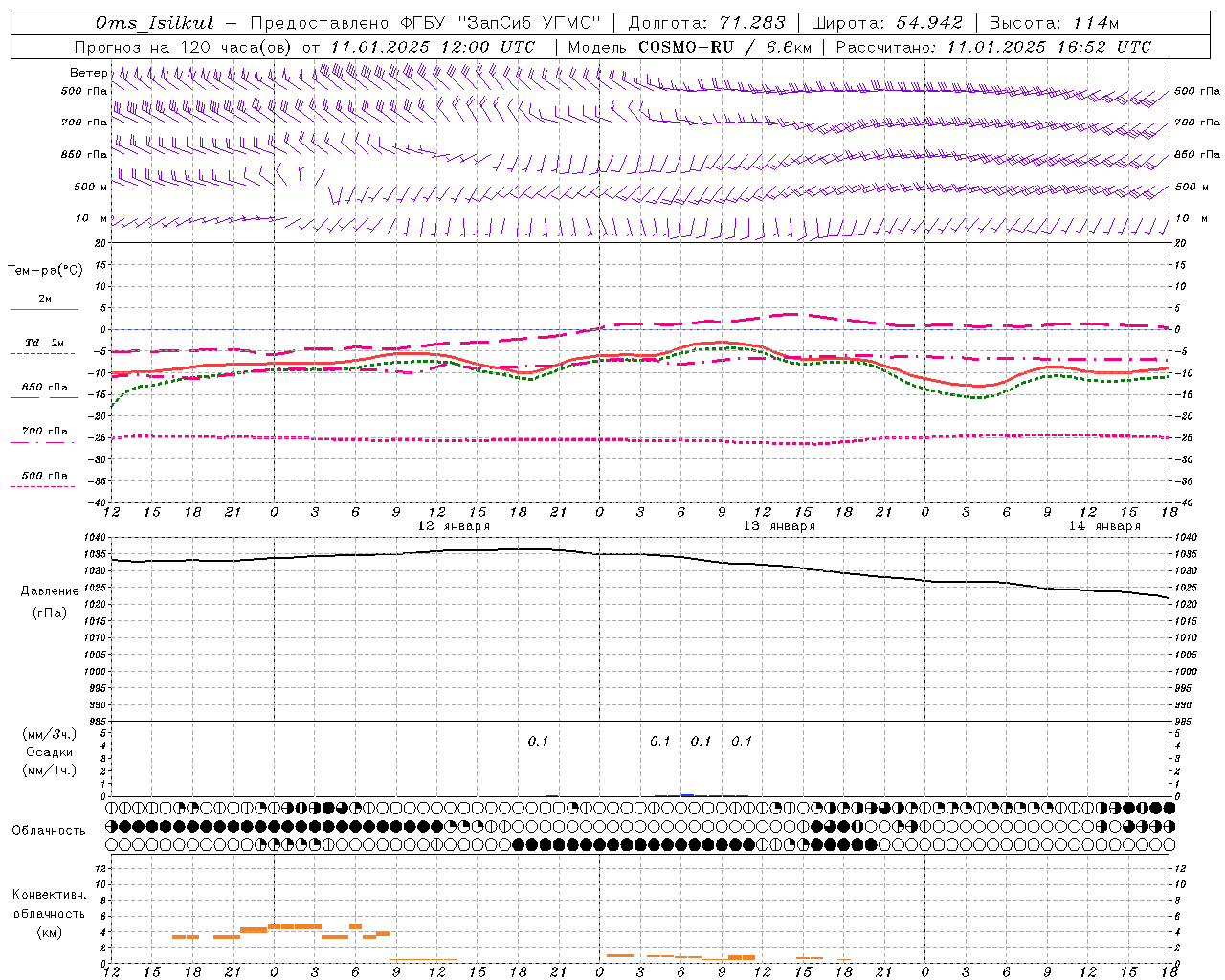1225x980 pixels.
Task: Select the Облачность cloud cover label
Action: tap(49, 831)
